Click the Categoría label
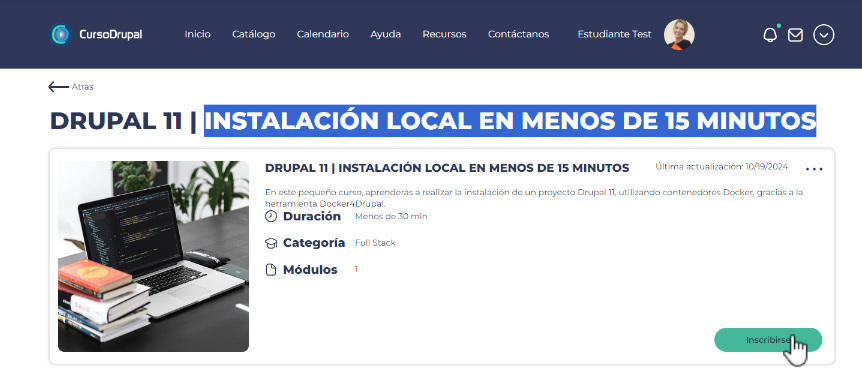This screenshot has height=391, width=862. point(314,243)
